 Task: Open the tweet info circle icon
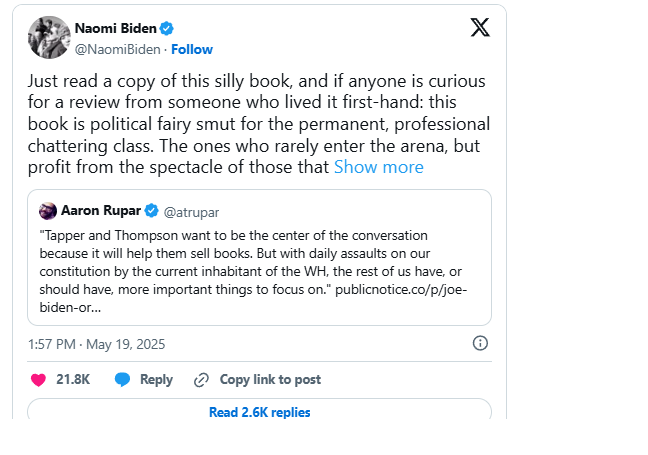(480, 343)
